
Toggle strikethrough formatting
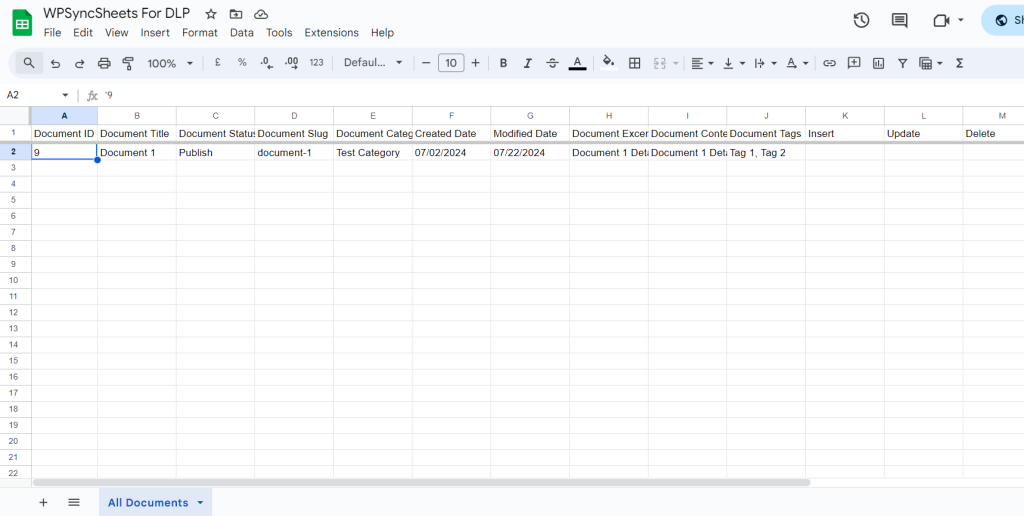click(x=552, y=63)
